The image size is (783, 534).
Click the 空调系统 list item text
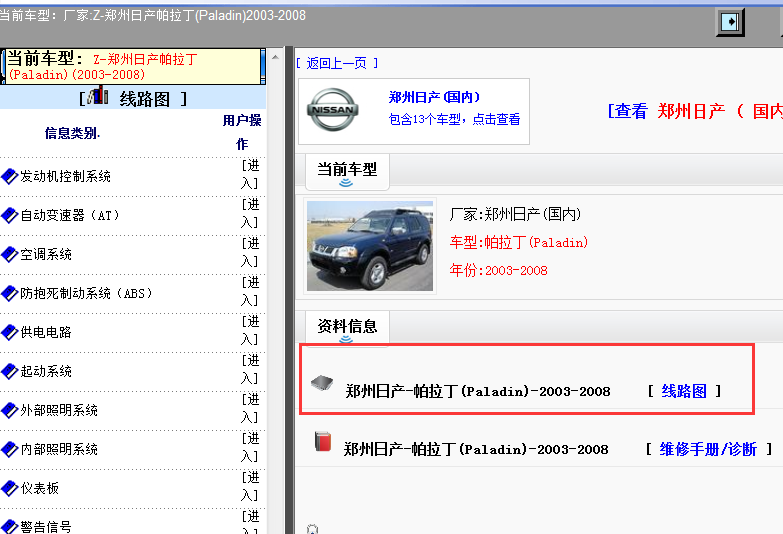[x=46, y=254]
